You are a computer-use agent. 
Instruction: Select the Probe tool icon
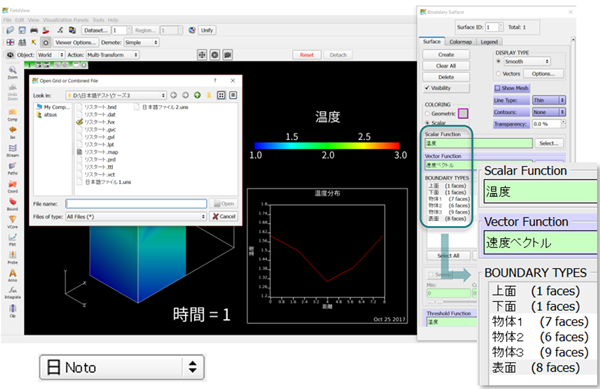pyautogui.click(x=13, y=257)
